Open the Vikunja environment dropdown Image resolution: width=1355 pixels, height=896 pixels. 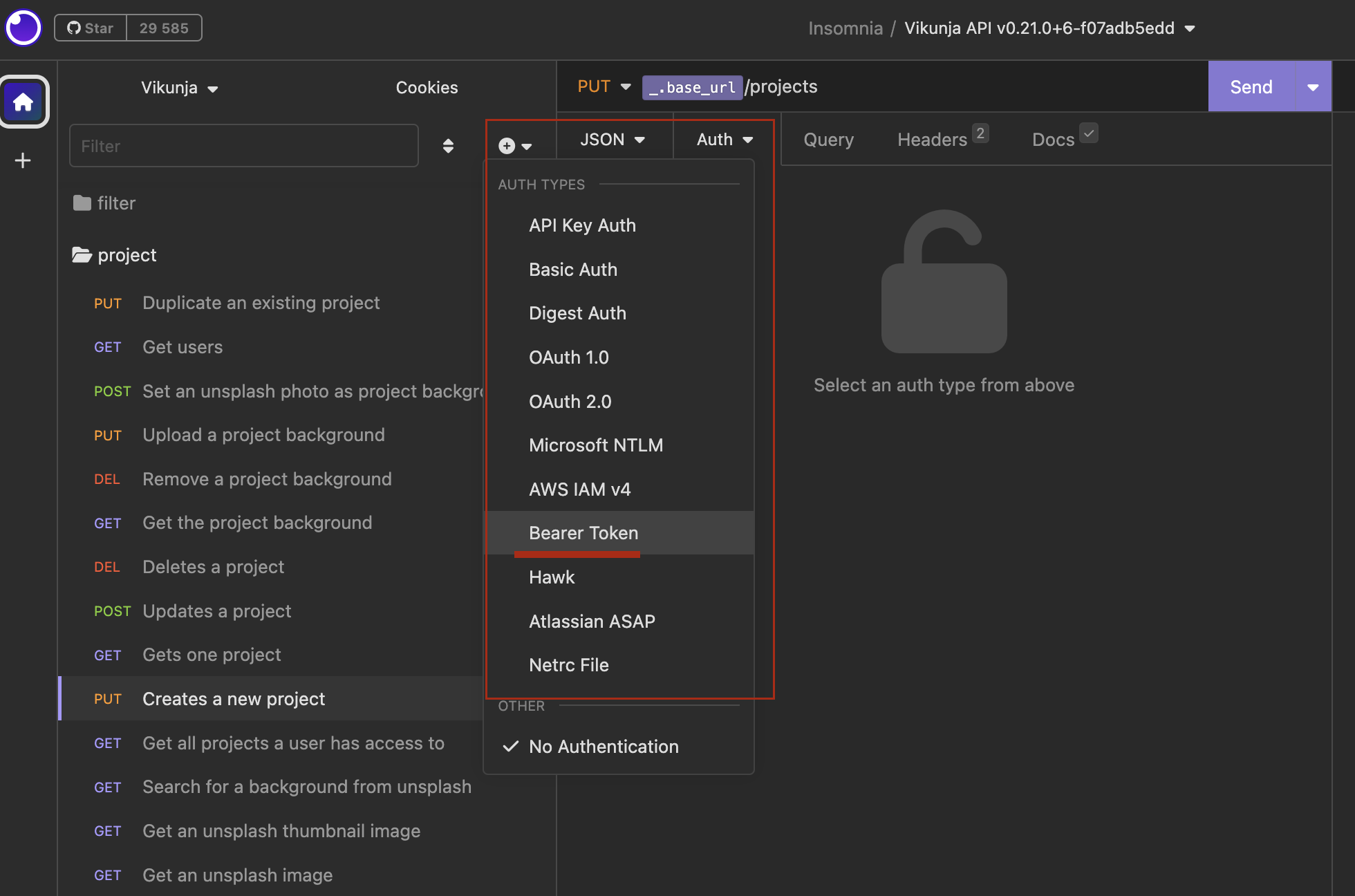(x=179, y=88)
